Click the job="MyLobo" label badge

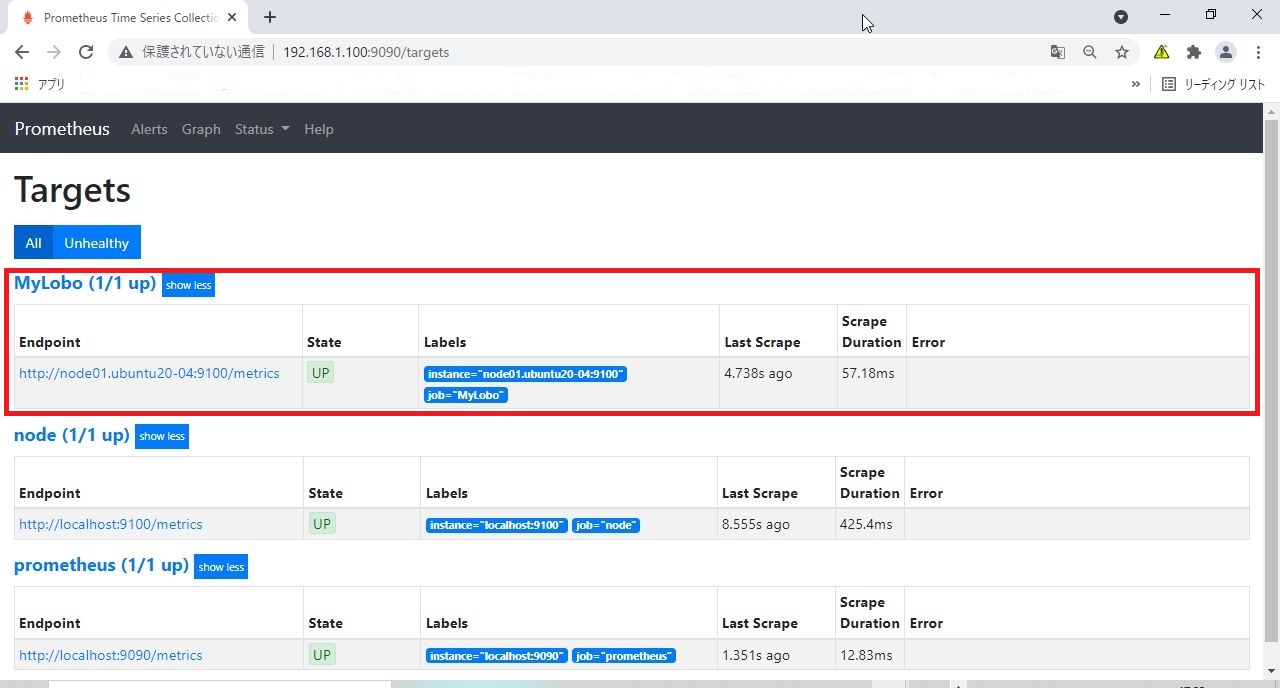pos(466,395)
